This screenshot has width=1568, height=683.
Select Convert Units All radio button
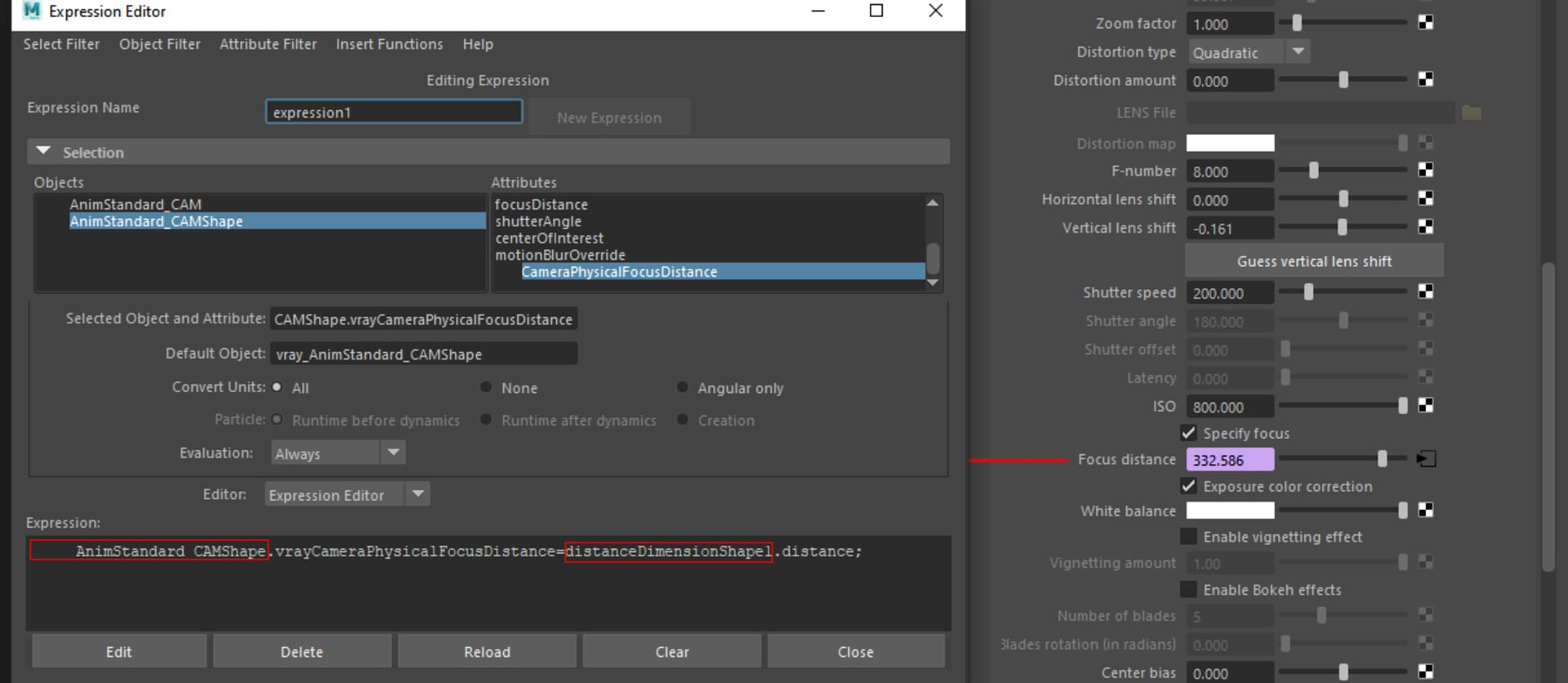277,387
